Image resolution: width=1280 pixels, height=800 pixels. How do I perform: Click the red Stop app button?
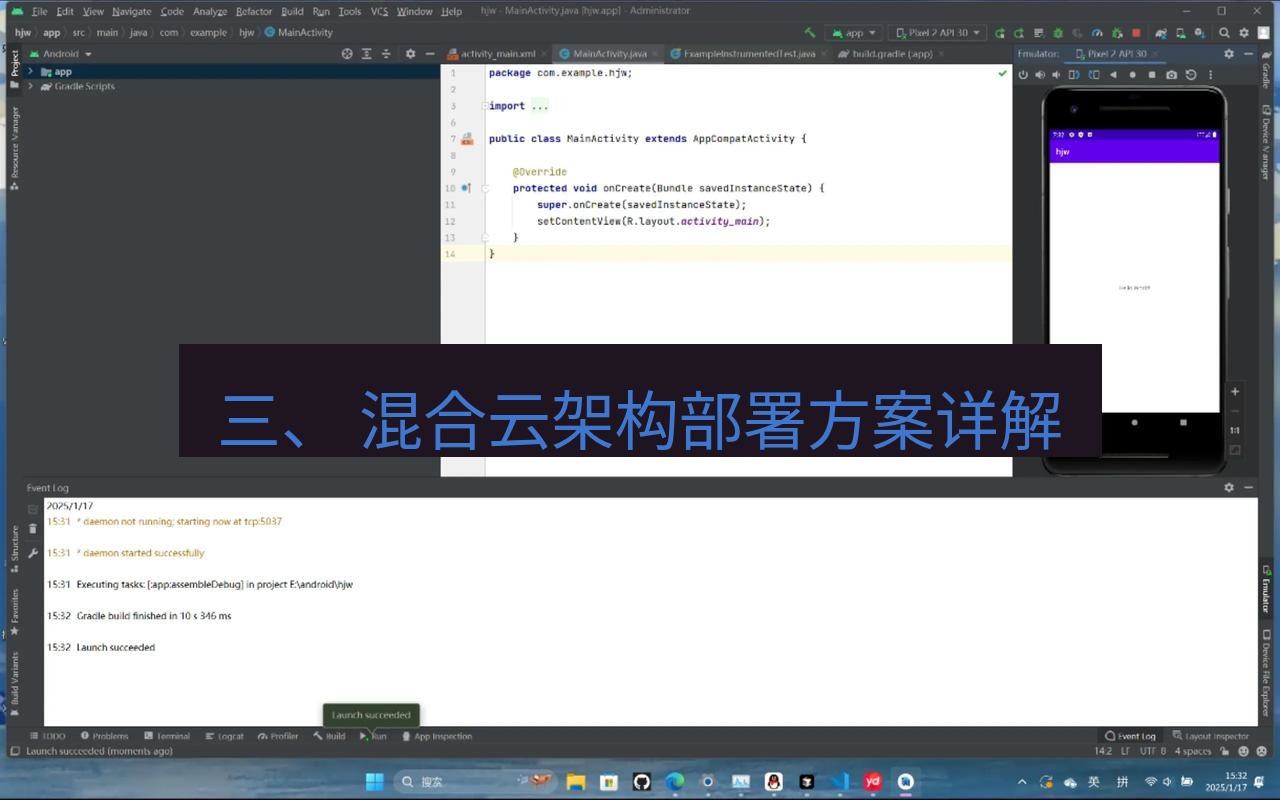[1136, 32]
